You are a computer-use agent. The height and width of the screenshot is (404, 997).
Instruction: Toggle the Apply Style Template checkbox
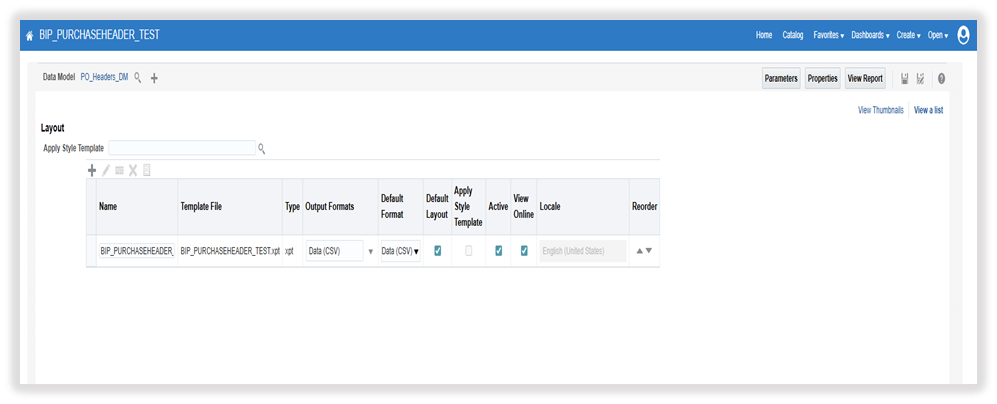(469, 251)
